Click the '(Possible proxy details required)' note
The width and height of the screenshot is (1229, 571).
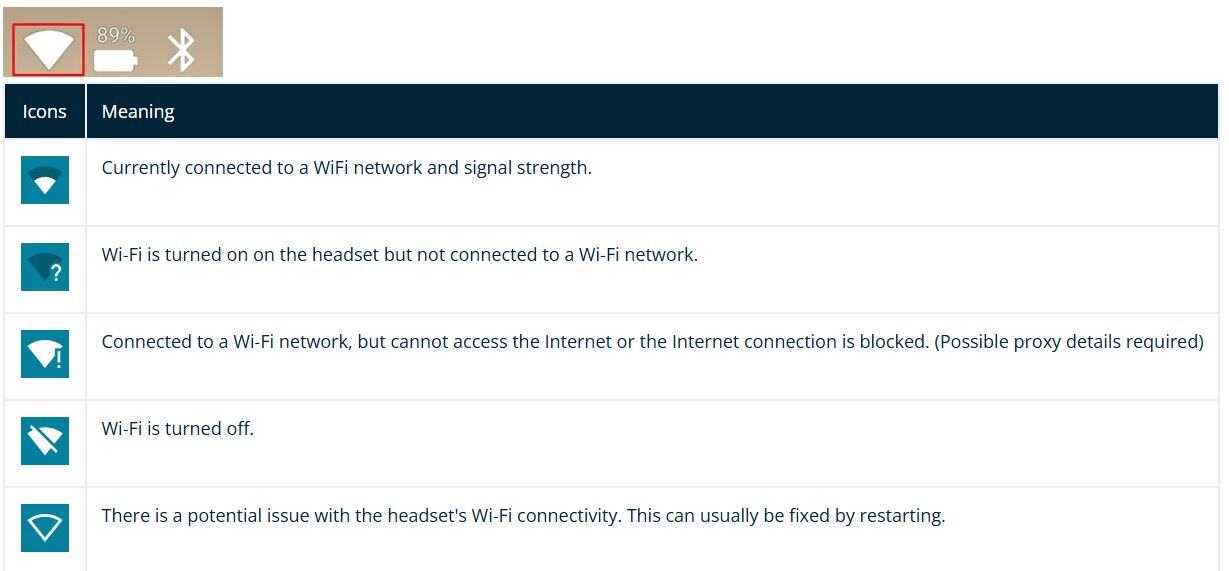click(1069, 342)
